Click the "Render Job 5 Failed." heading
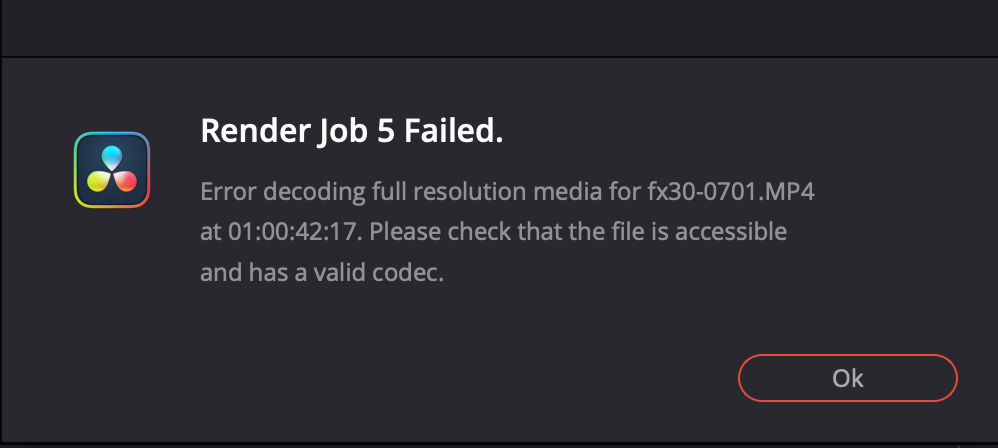998x448 pixels. (352, 131)
